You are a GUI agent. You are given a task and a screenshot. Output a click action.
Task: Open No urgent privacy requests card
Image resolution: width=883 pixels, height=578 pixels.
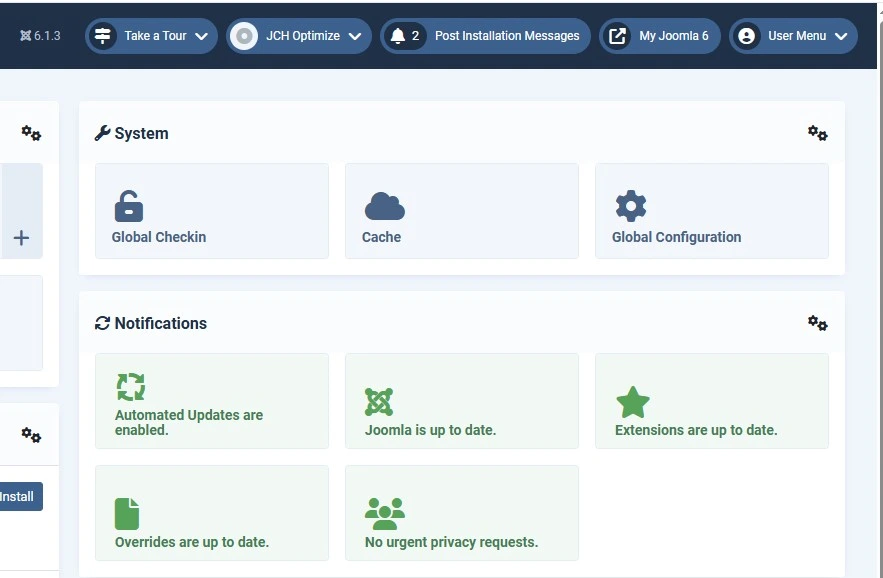[x=462, y=513]
